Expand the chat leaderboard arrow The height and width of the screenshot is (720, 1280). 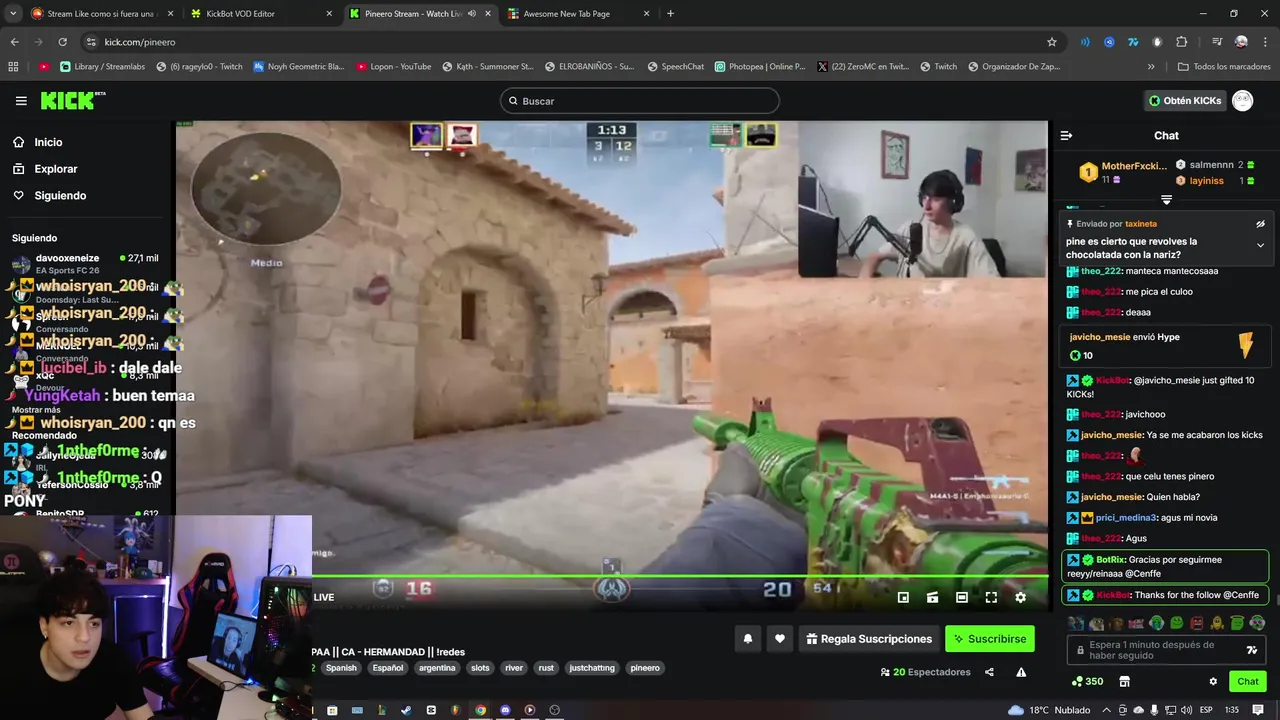[1166, 200]
